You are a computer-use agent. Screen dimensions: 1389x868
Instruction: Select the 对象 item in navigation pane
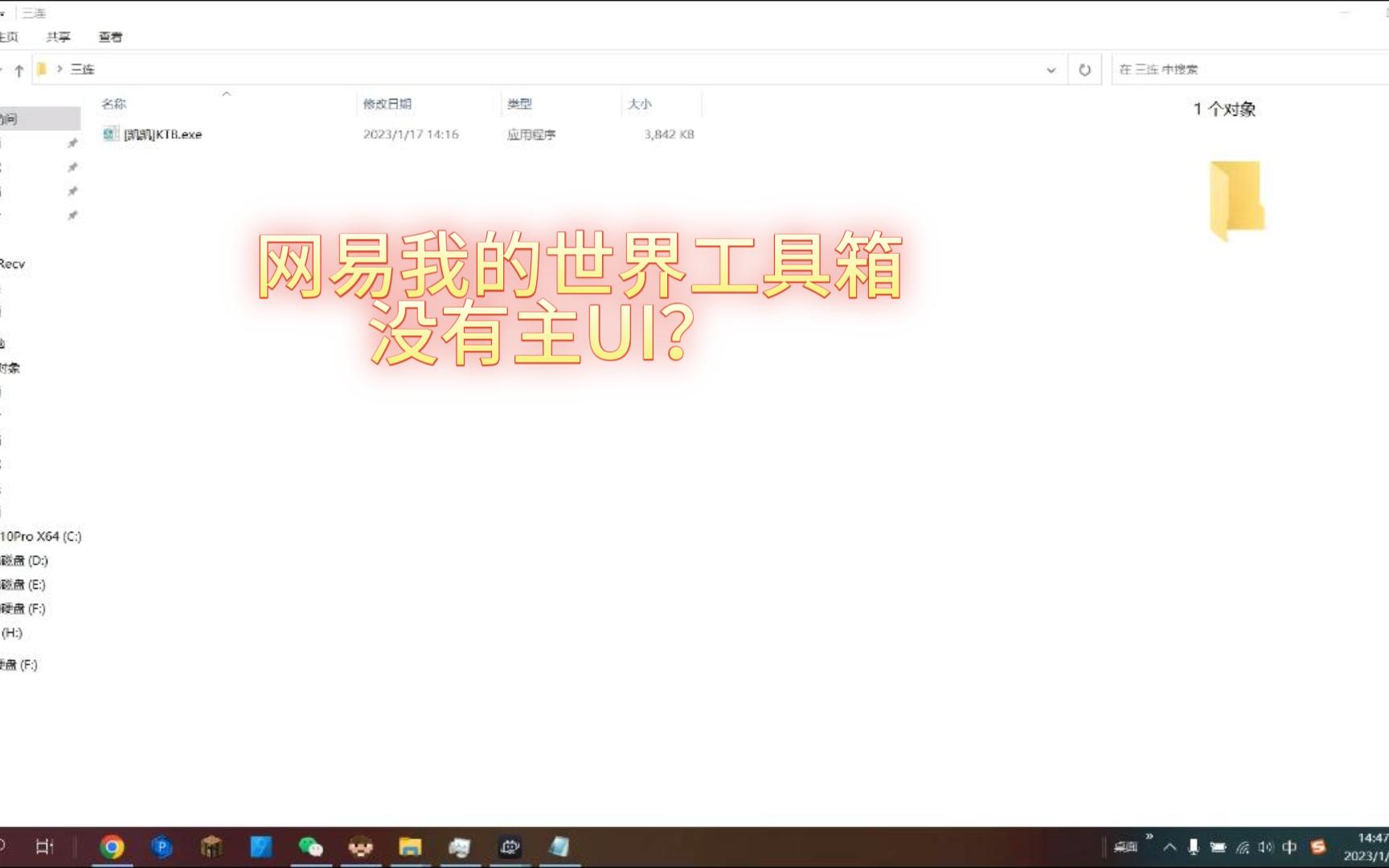pyautogui.click(x=10, y=368)
